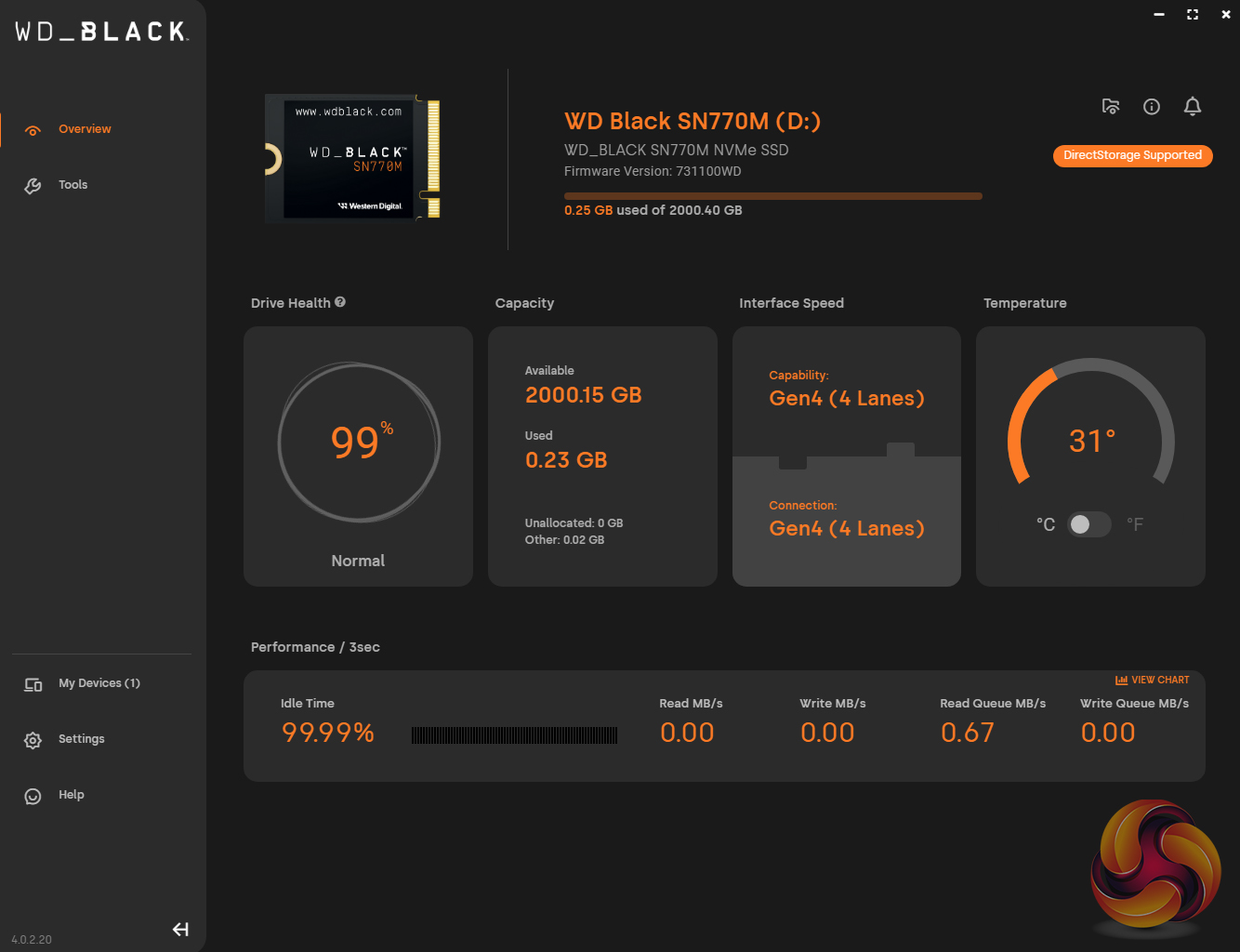Click the Write Queue MB/s 0.00 value

pos(1108,733)
